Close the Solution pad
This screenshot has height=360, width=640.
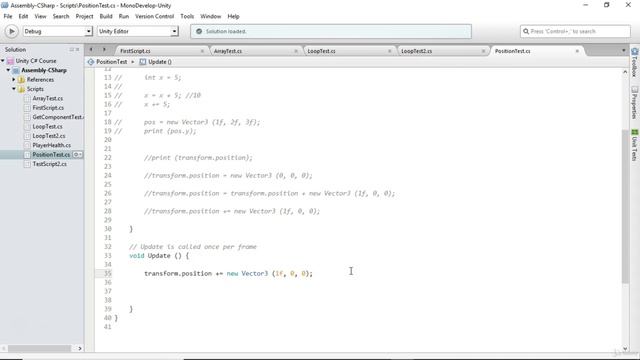[x=78, y=49]
